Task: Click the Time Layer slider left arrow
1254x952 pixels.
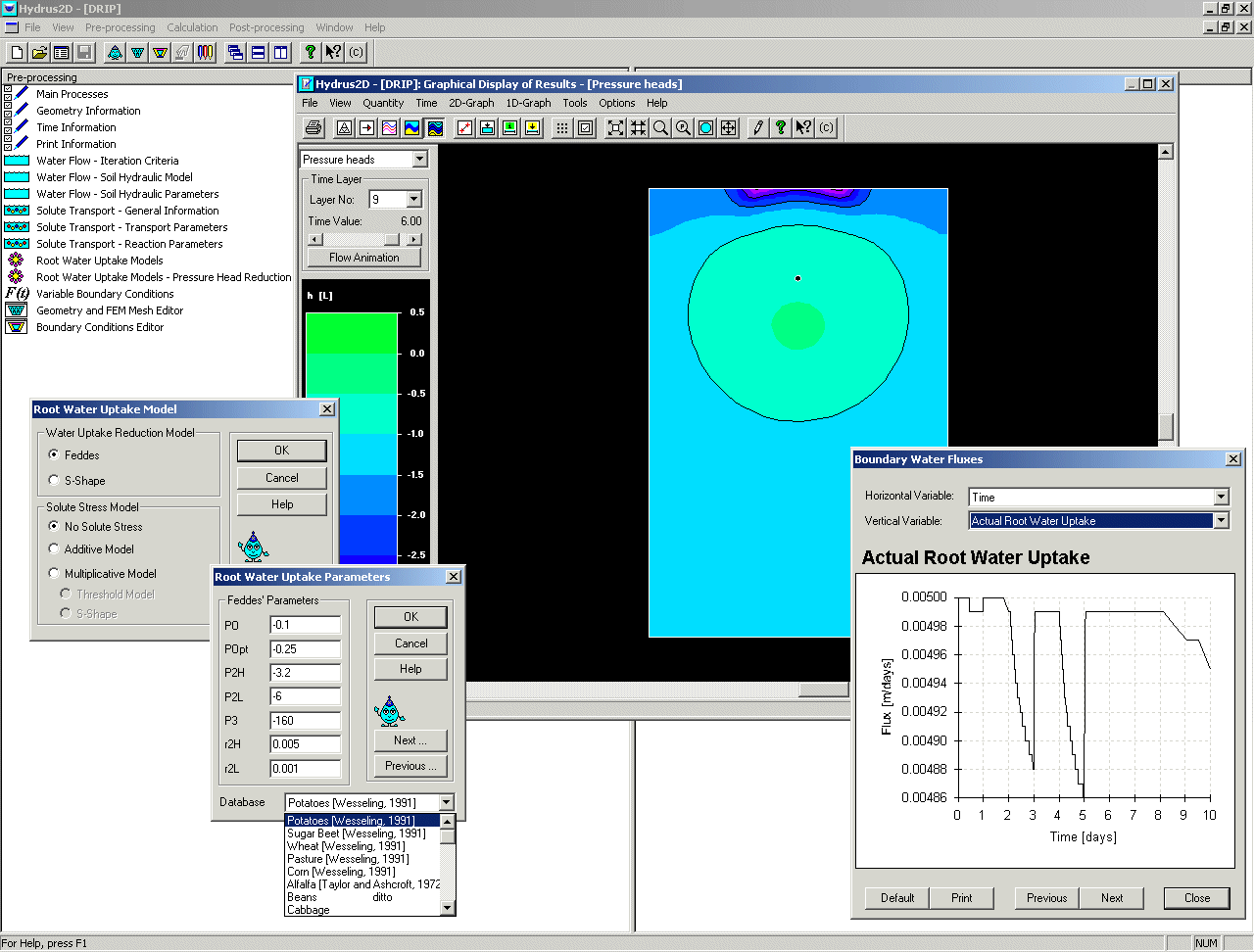Action: 315,239
